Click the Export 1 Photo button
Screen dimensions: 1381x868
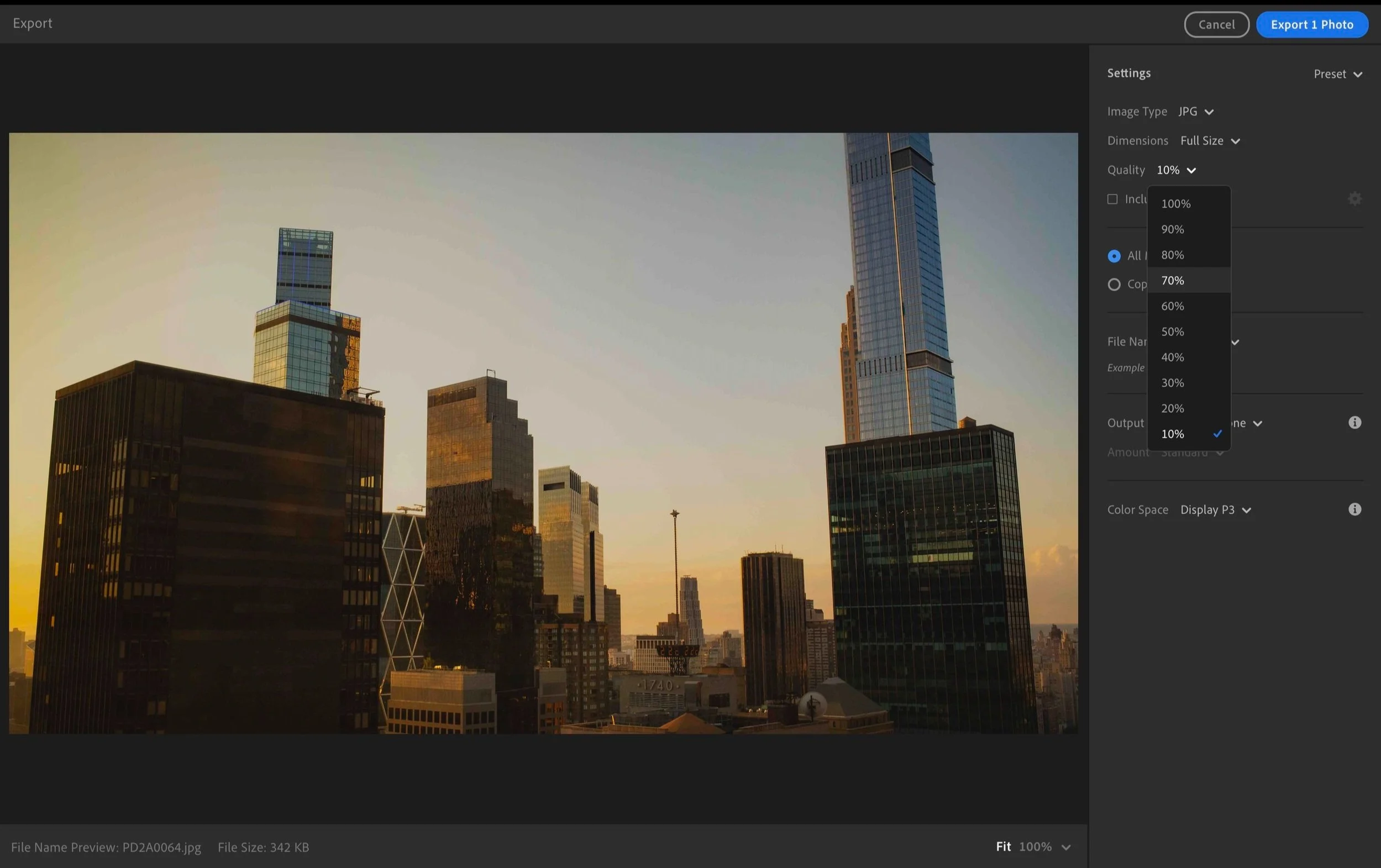(x=1312, y=24)
